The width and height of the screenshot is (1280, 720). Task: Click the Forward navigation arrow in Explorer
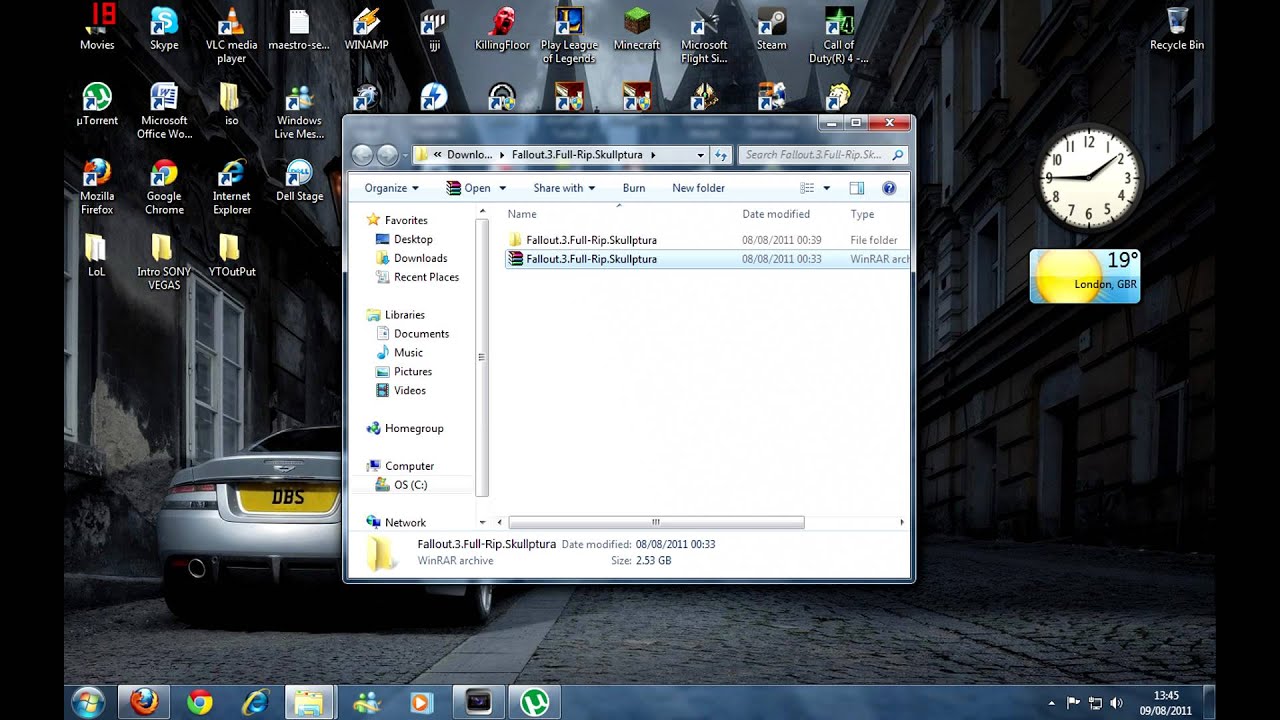387,155
